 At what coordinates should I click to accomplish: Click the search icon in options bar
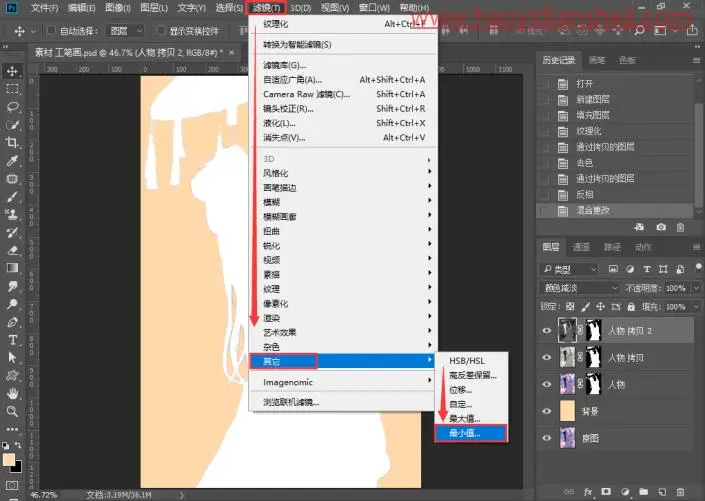(639, 31)
